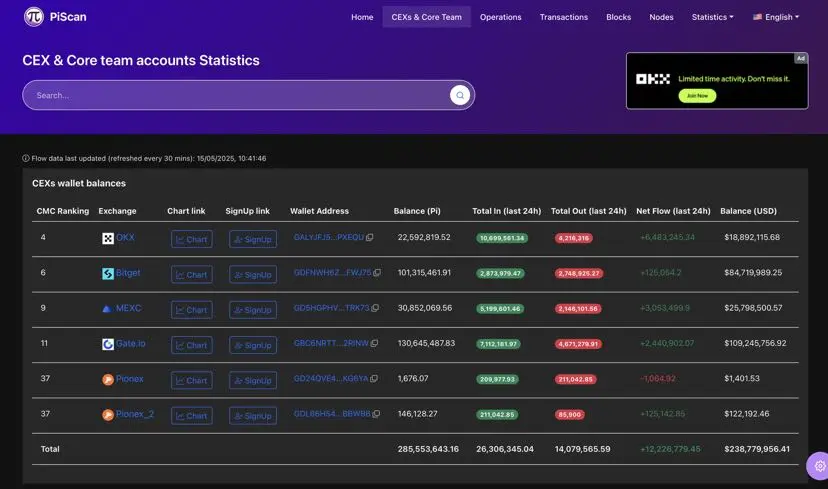The image size is (828, 489).
Task: Copy the Pionex wallet address
Action: click(x=374, y=379)
